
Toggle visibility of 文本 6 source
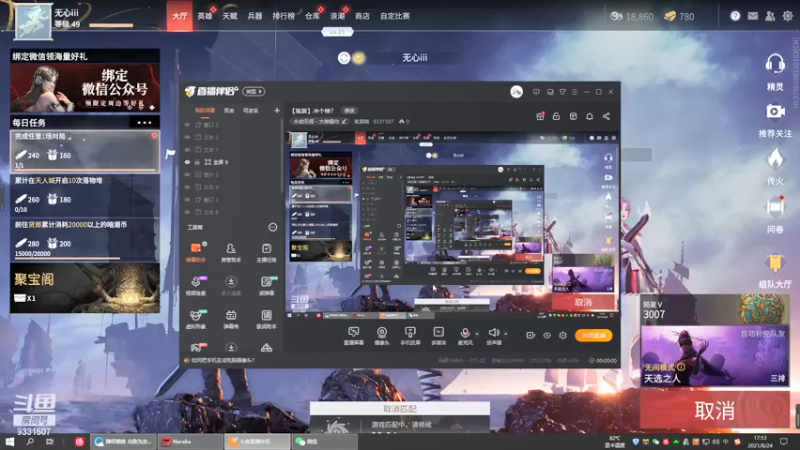click(187, 212)
